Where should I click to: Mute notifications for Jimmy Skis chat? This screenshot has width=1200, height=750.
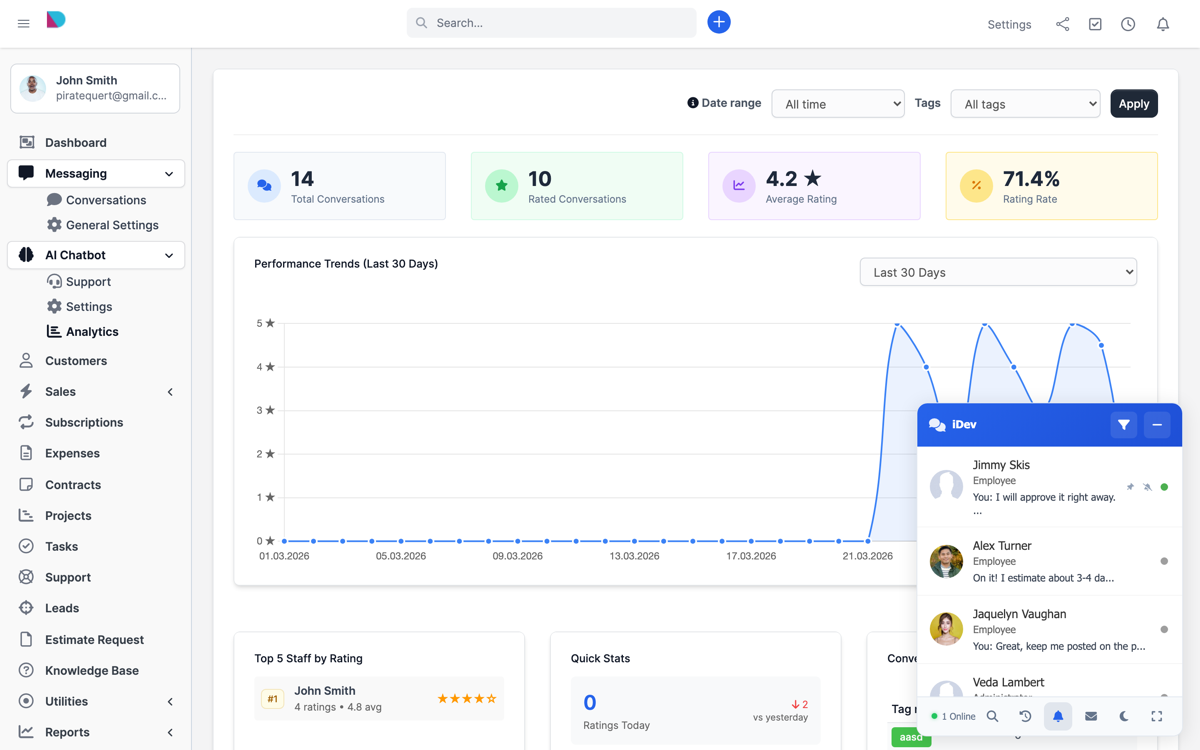point(1147,487)
